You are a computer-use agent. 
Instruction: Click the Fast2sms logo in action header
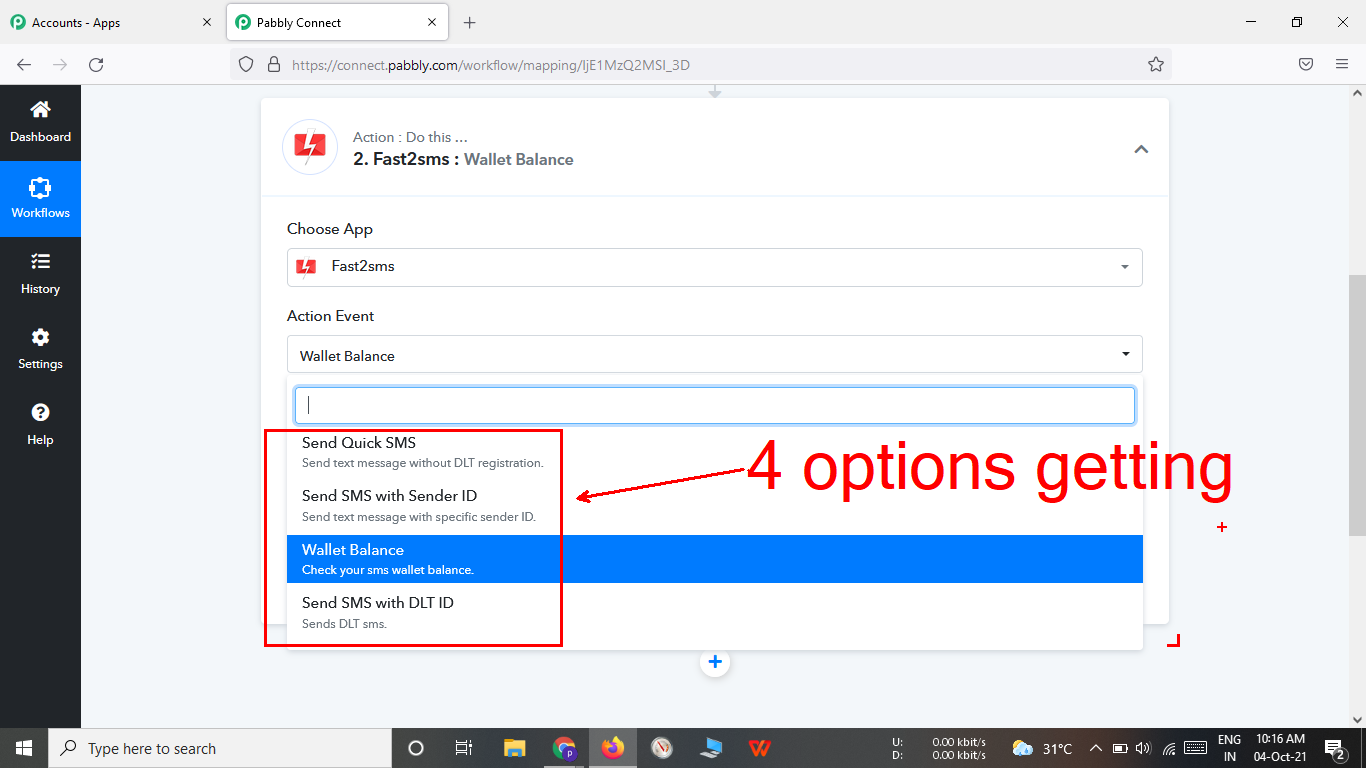(x=310, y=147)
